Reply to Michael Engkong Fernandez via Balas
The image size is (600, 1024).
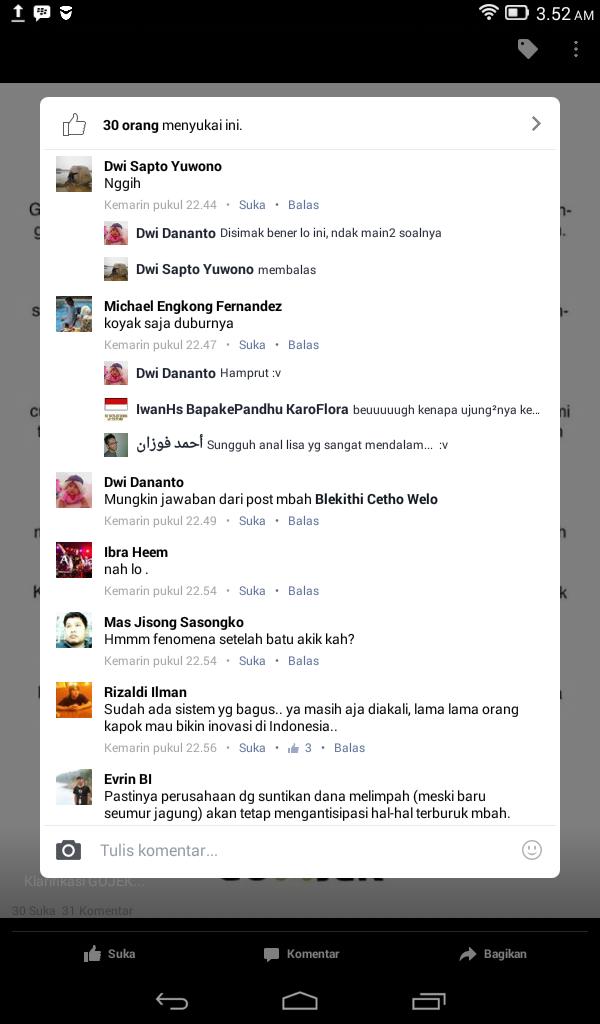click(x=304, y=345)
